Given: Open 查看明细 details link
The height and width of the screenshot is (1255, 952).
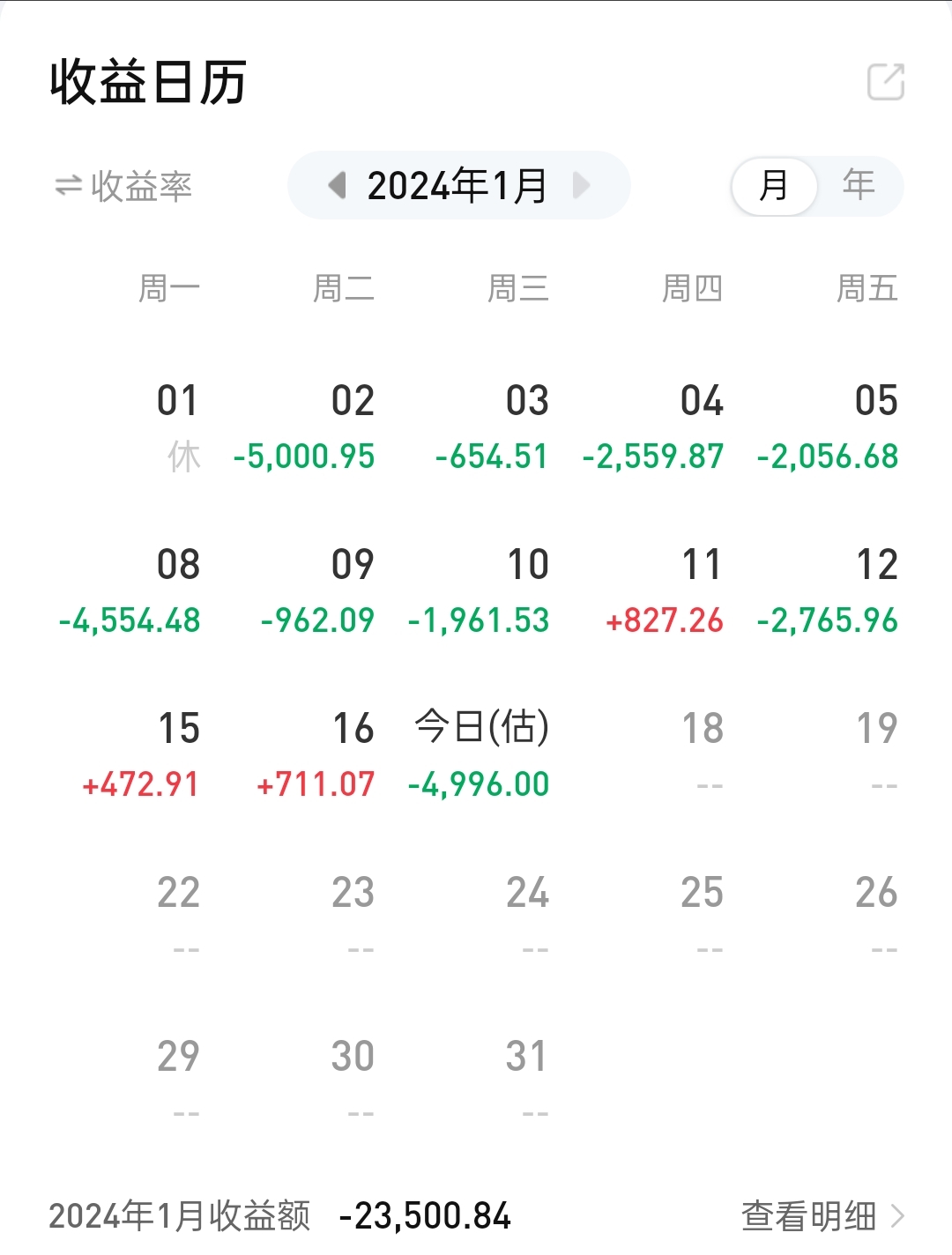Looking at the screenshot, I should click(x=808, y=1215).
